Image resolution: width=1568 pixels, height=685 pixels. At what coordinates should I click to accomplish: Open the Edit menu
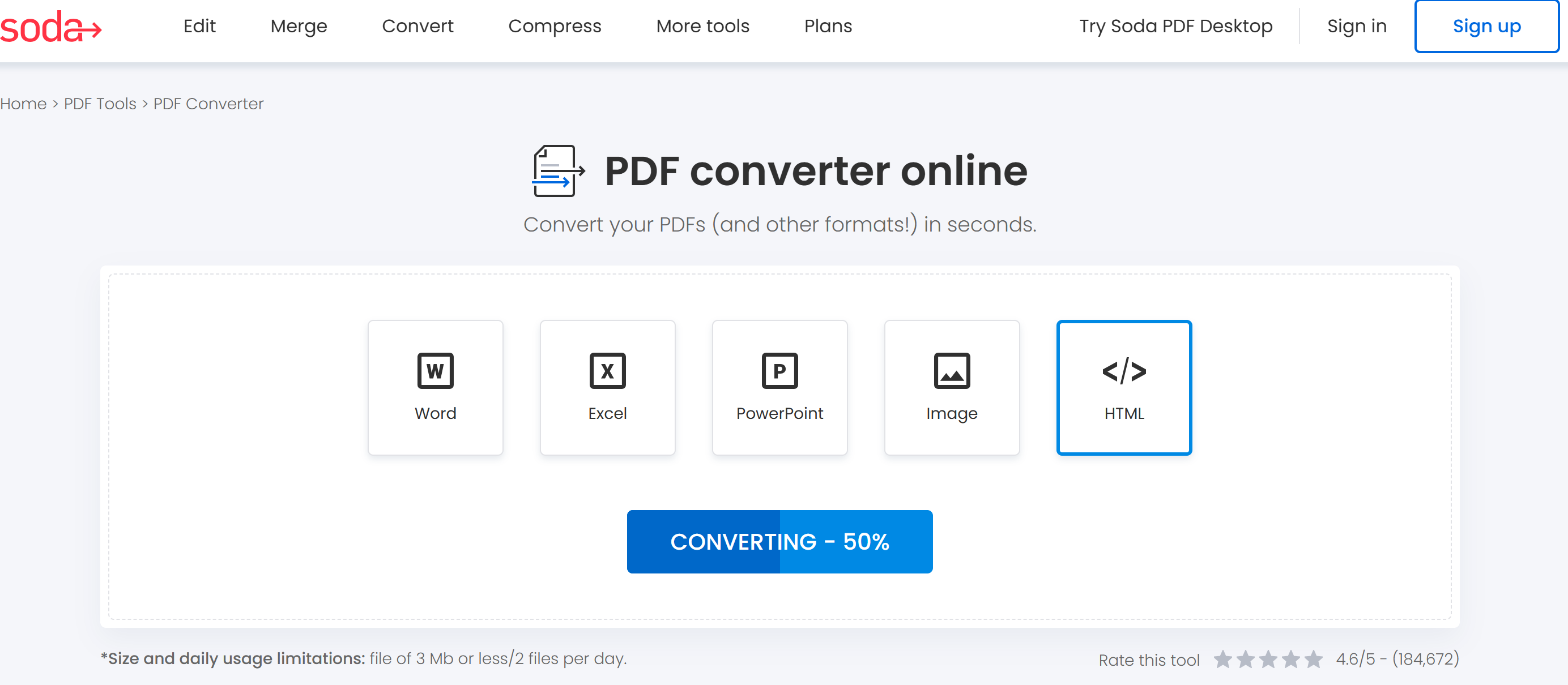(x=199, y=26)
